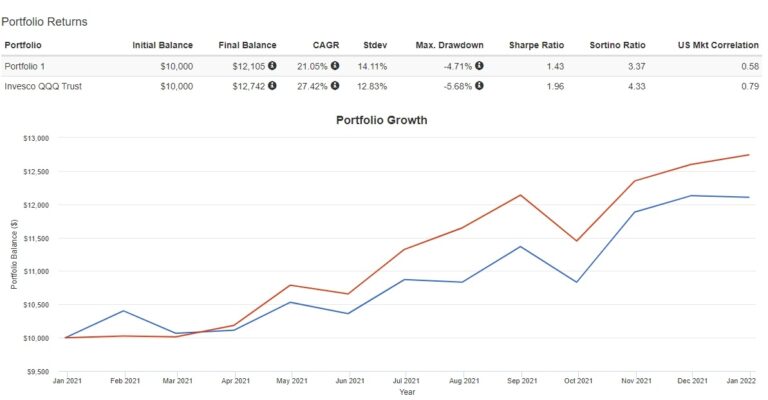768x400 pixels.
Task: Click orange line's Sep 2021 peak point
Action: pos(520,195)
